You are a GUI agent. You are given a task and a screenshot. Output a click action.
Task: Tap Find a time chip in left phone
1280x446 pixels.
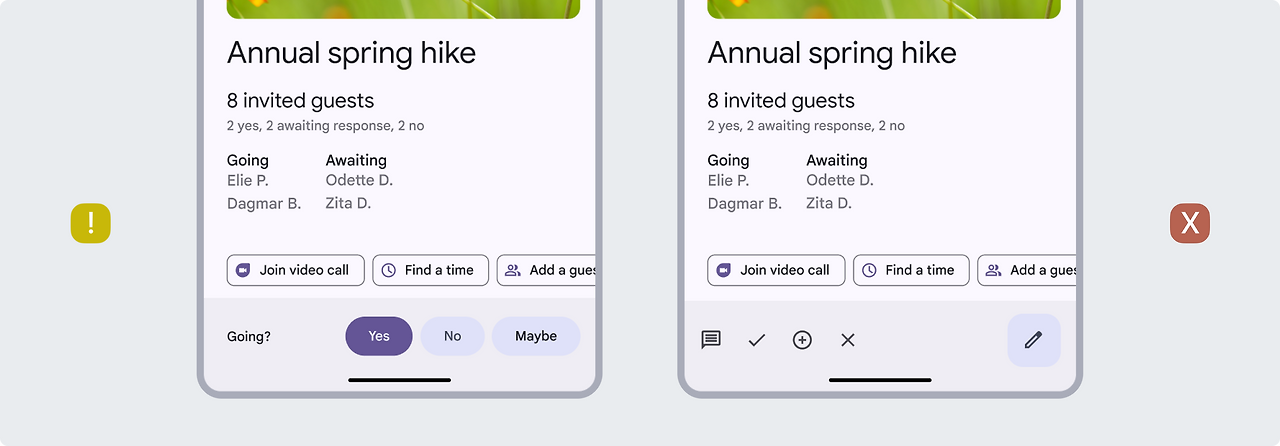[x=431, y=270]
